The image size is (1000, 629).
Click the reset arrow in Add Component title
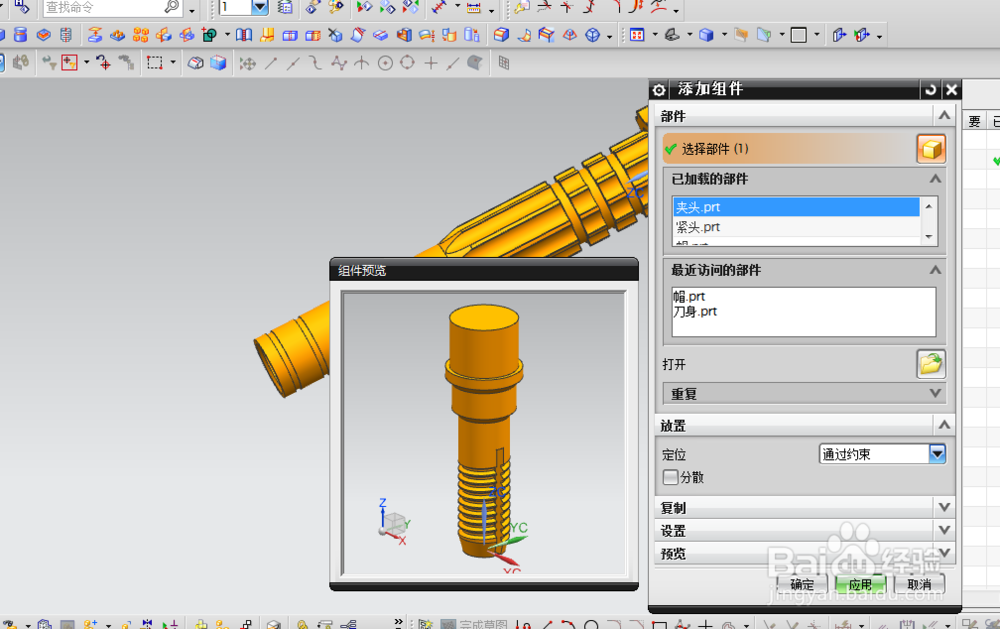coord(930,90)
